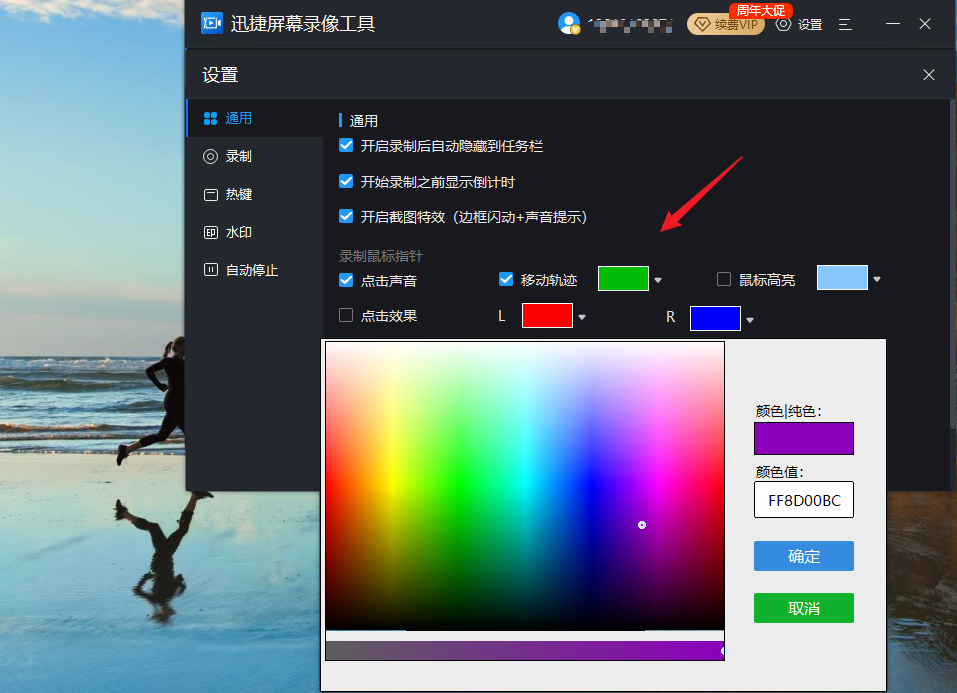Switch to the 热键 settings tab
The height and width of the screenshot is (693, 957).
click(x=238, y=194)
